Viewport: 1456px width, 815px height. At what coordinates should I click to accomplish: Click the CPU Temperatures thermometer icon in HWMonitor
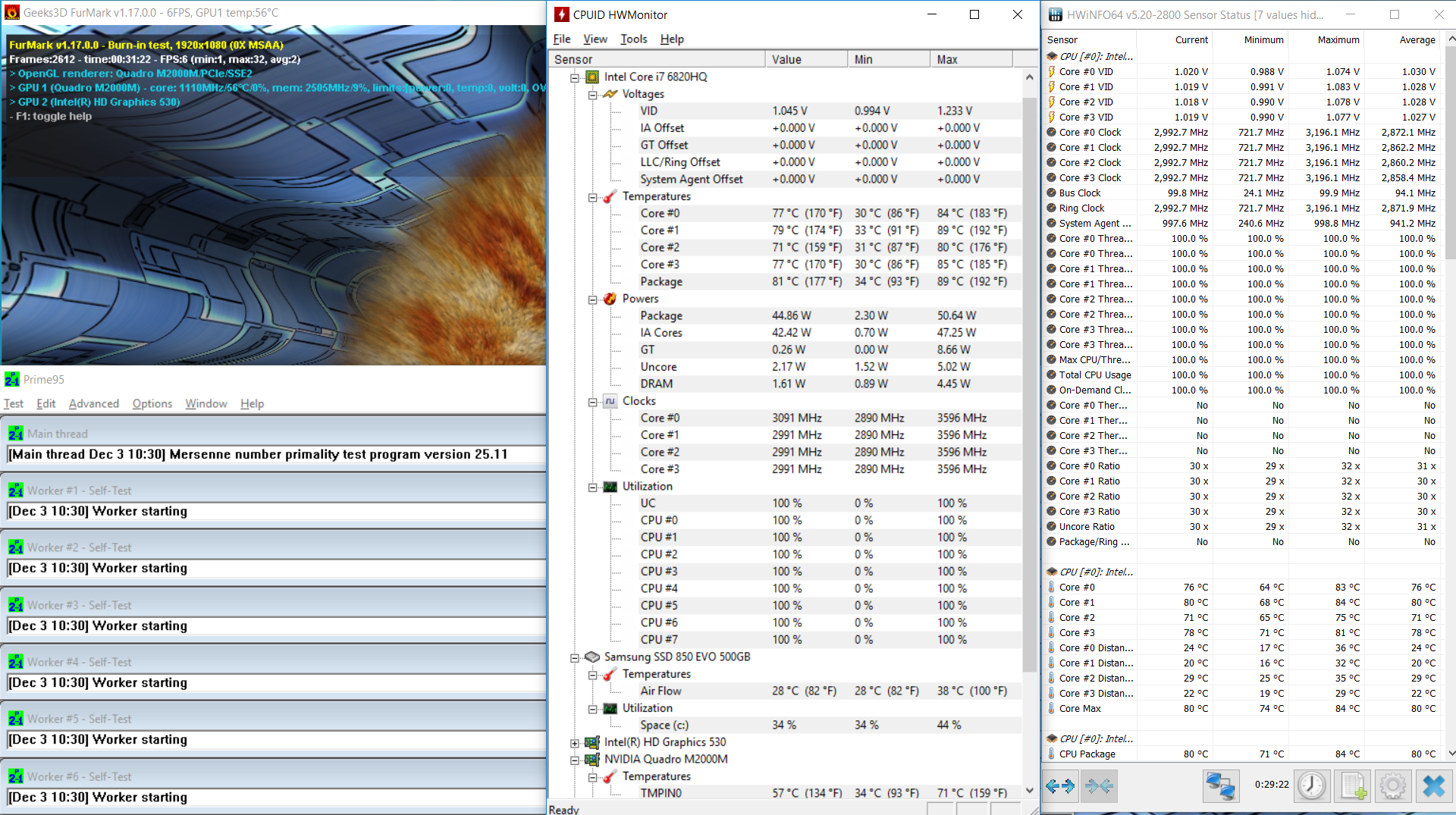610,196
